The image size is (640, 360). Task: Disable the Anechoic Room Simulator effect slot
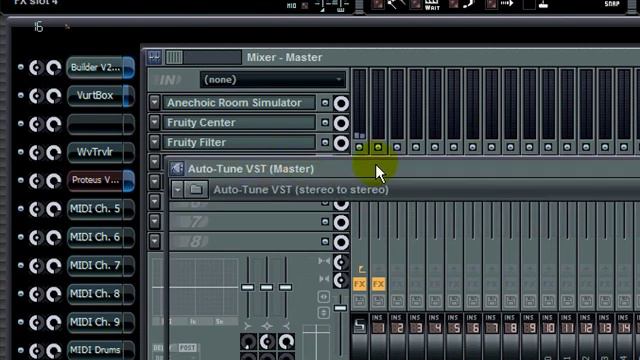tap(325, 103)
